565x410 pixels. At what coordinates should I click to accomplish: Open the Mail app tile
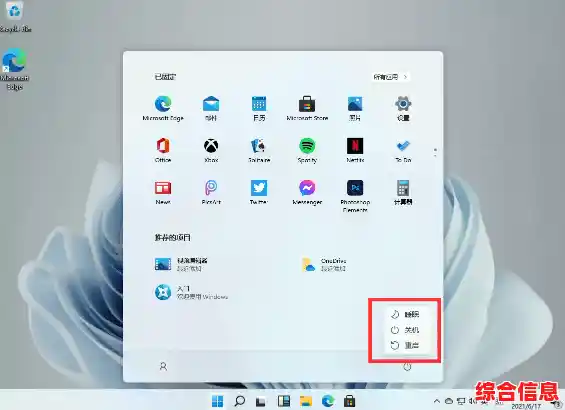pos(211,108)
